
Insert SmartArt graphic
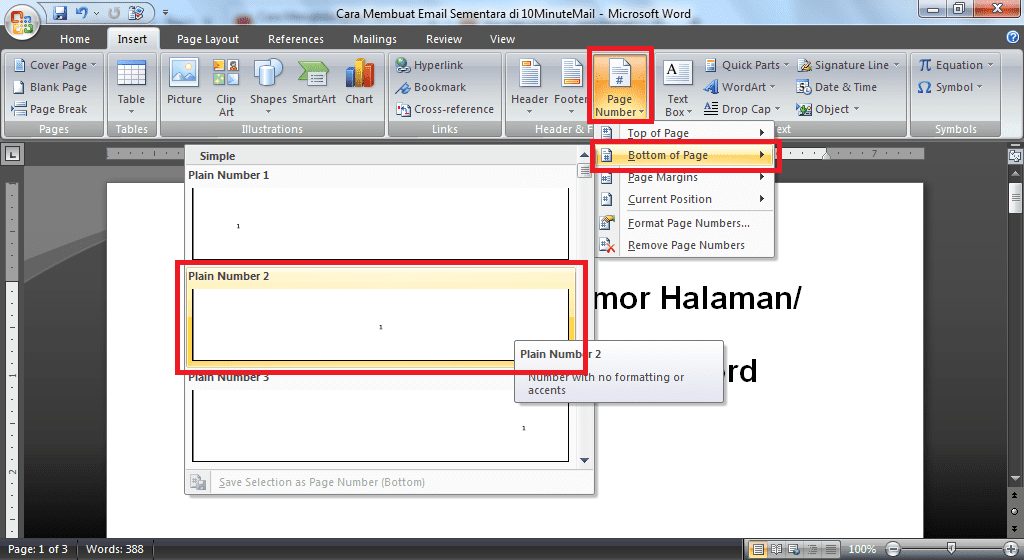[x=313, y=84]
